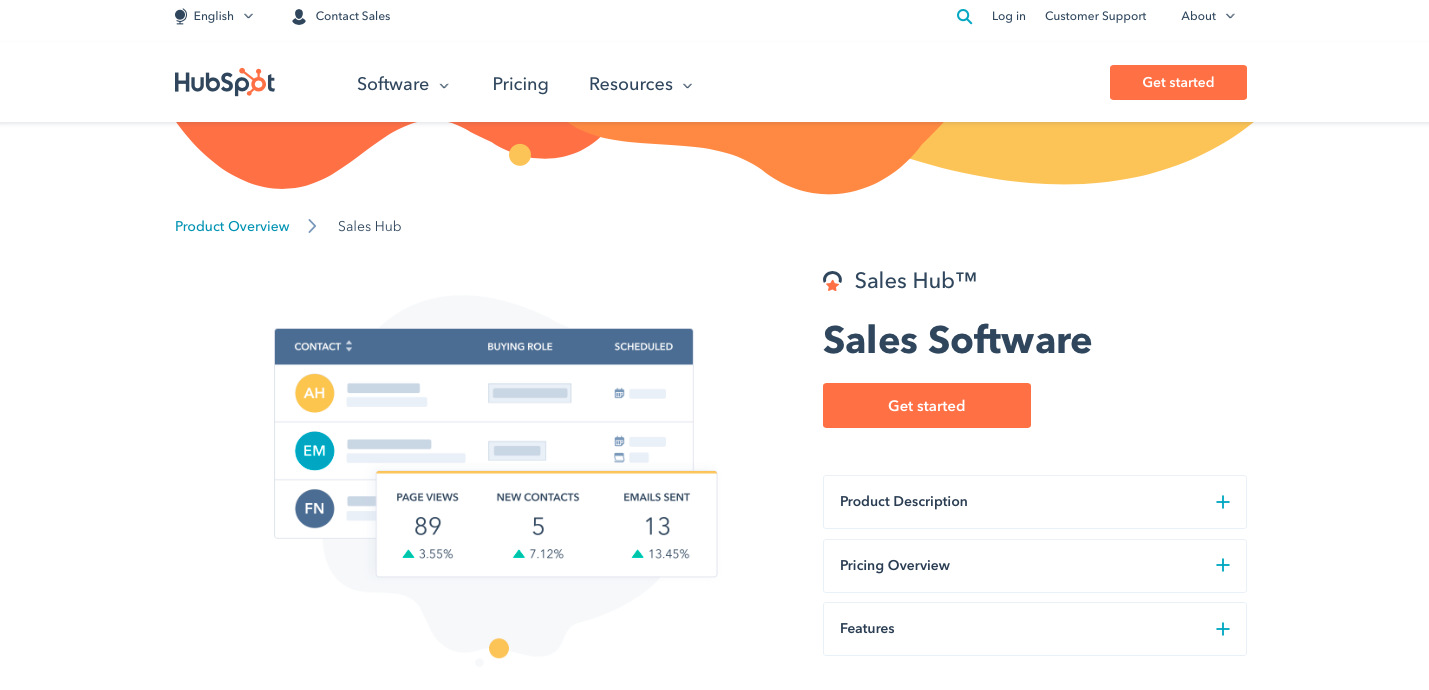Click the globe language icon

[181, 16]
